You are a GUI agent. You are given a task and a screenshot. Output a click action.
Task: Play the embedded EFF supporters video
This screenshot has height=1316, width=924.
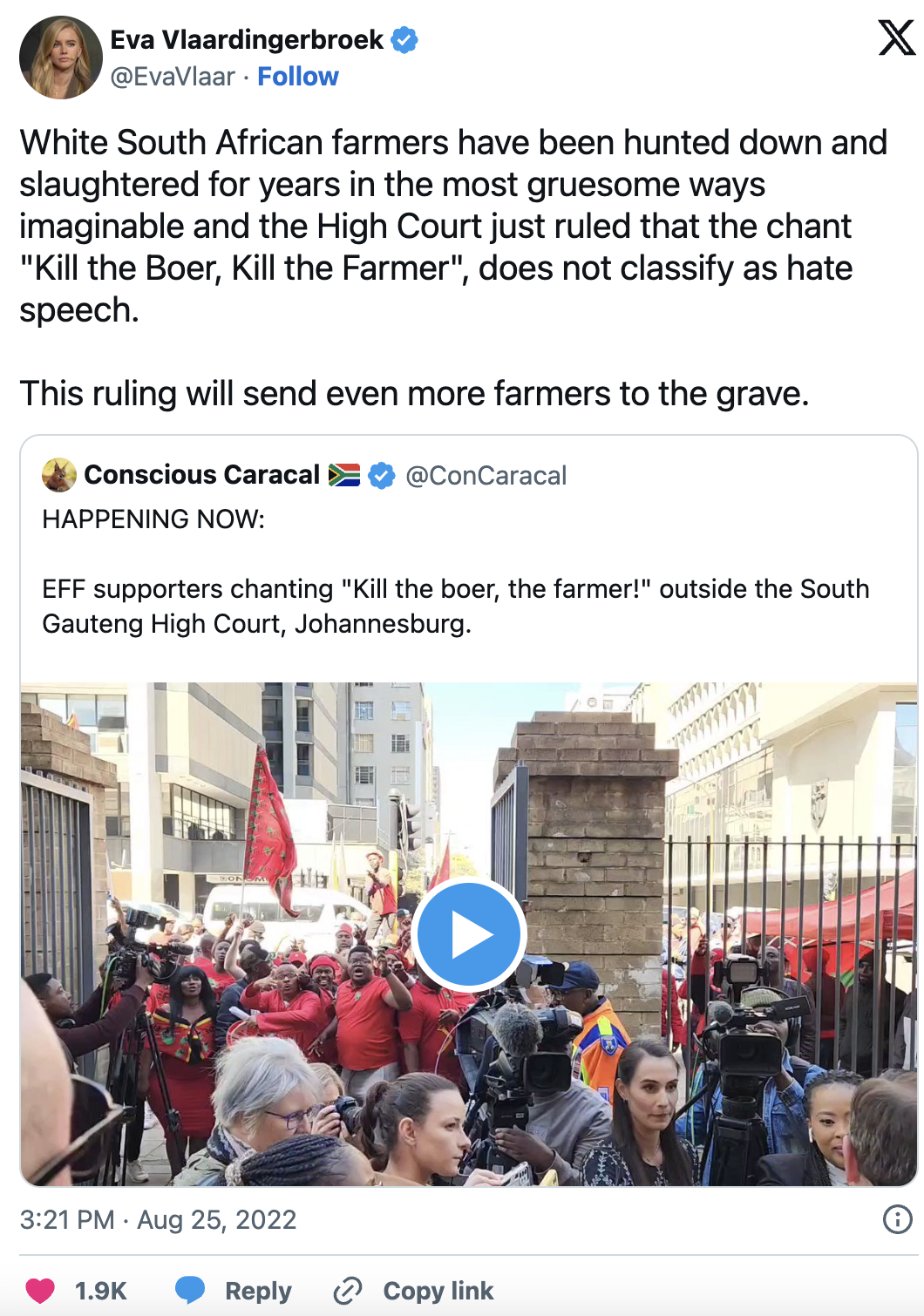tap(469, 935)
